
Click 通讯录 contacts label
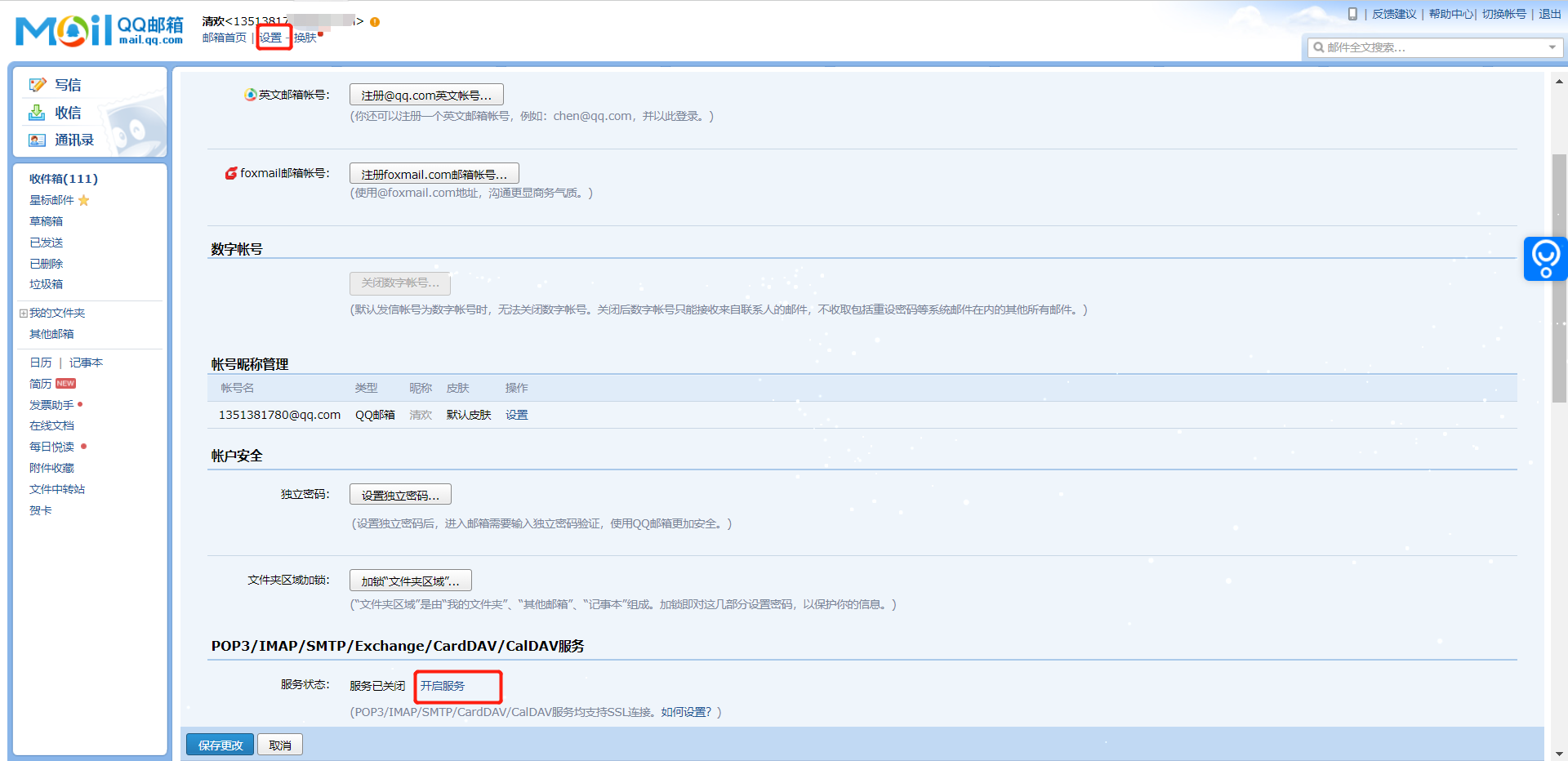(74, 140)
